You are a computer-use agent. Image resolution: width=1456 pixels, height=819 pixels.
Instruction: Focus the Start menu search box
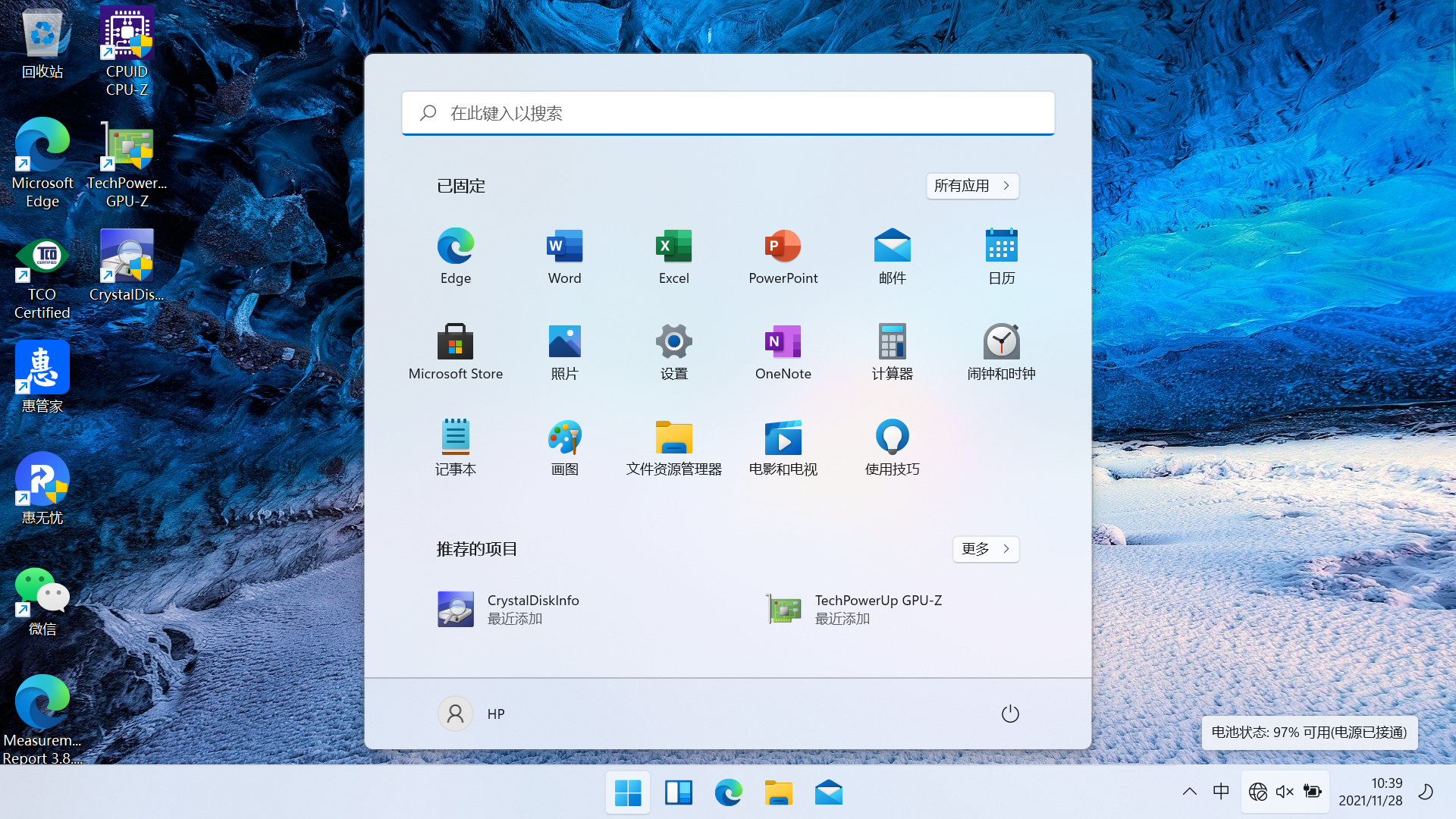tap(728, 113)
